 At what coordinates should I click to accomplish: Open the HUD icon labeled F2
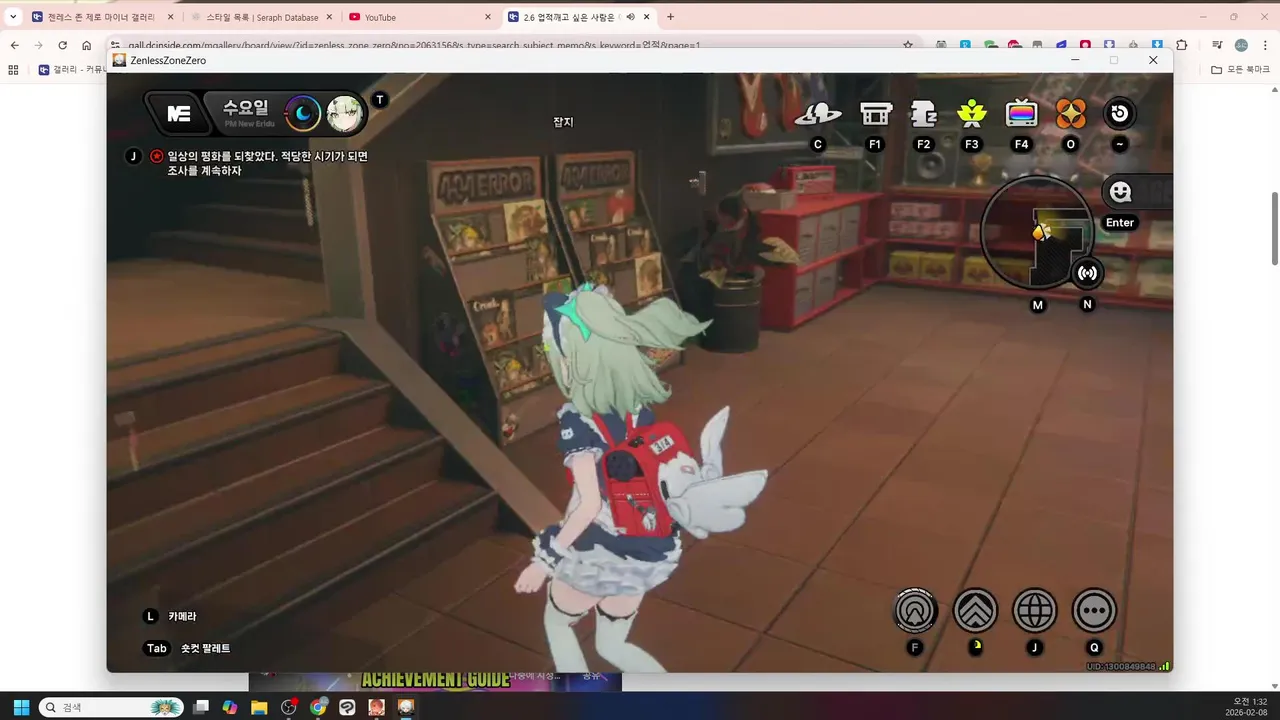click(x=923, y=114)
